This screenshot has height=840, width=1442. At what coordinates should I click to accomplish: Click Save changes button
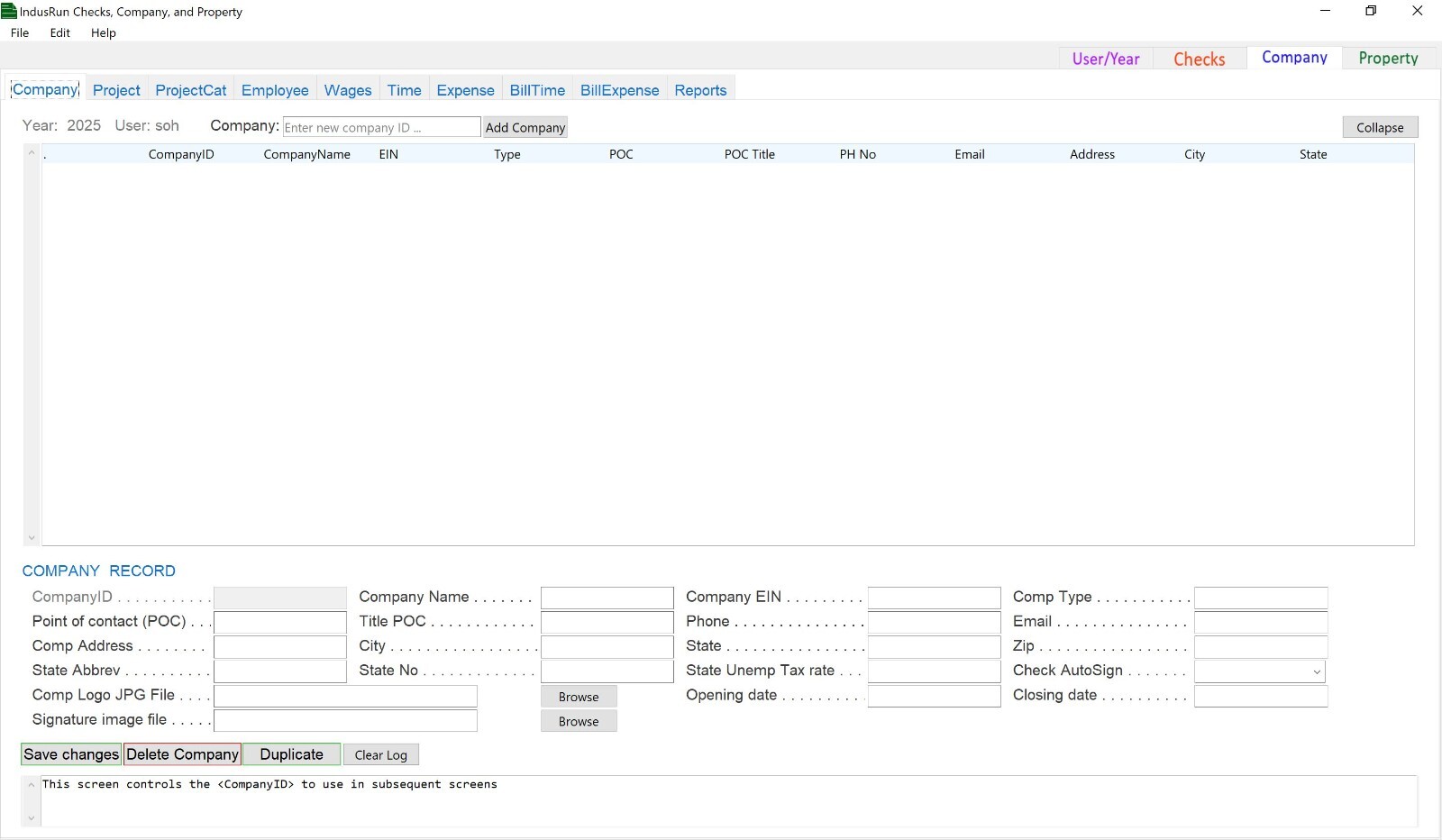[71, 754]
